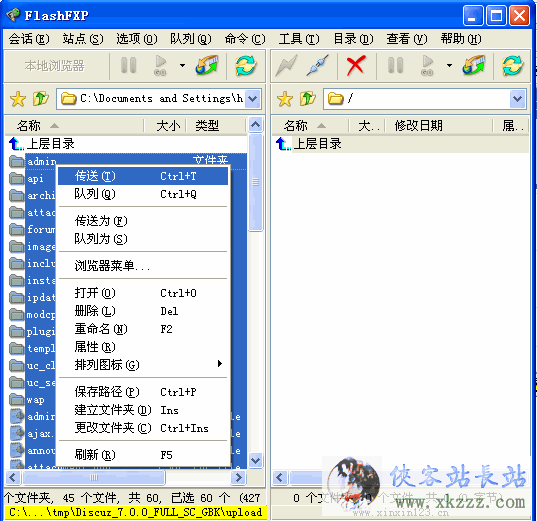
Task: Choose 建立文件夹(D) in context menu
Action: click(143, 410)
